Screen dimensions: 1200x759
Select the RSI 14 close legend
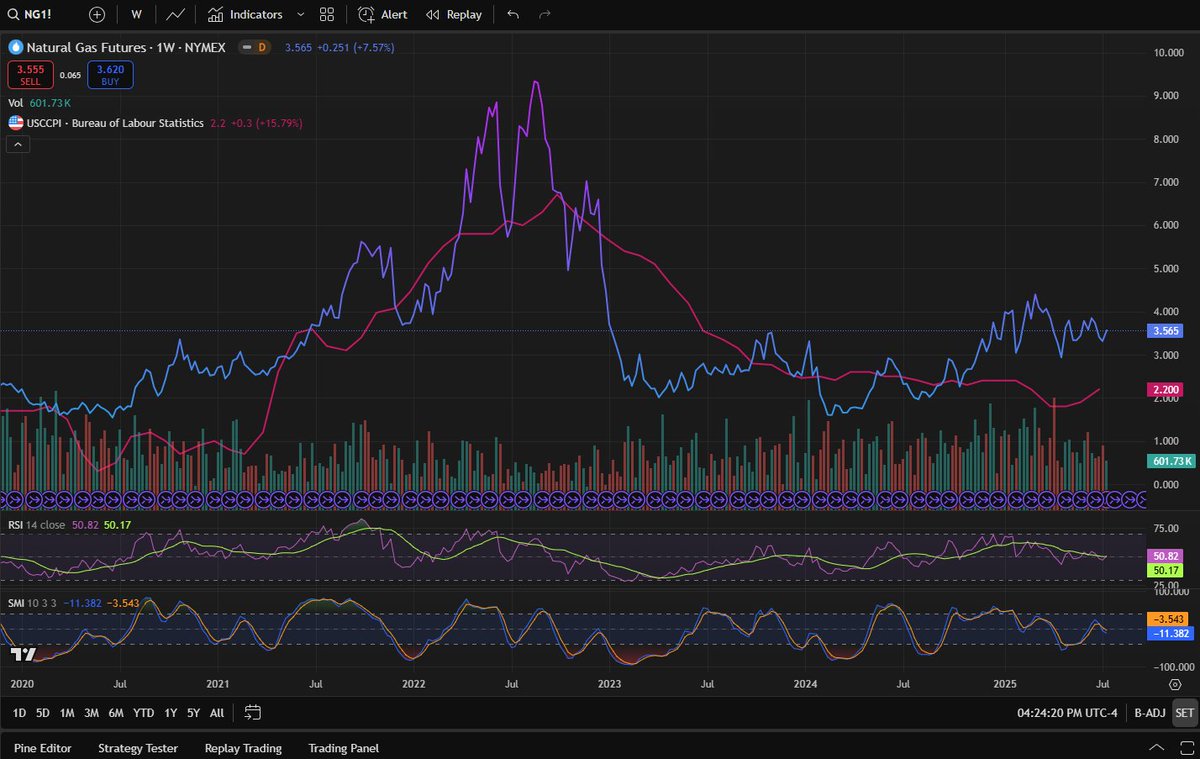tap(37, 525)
